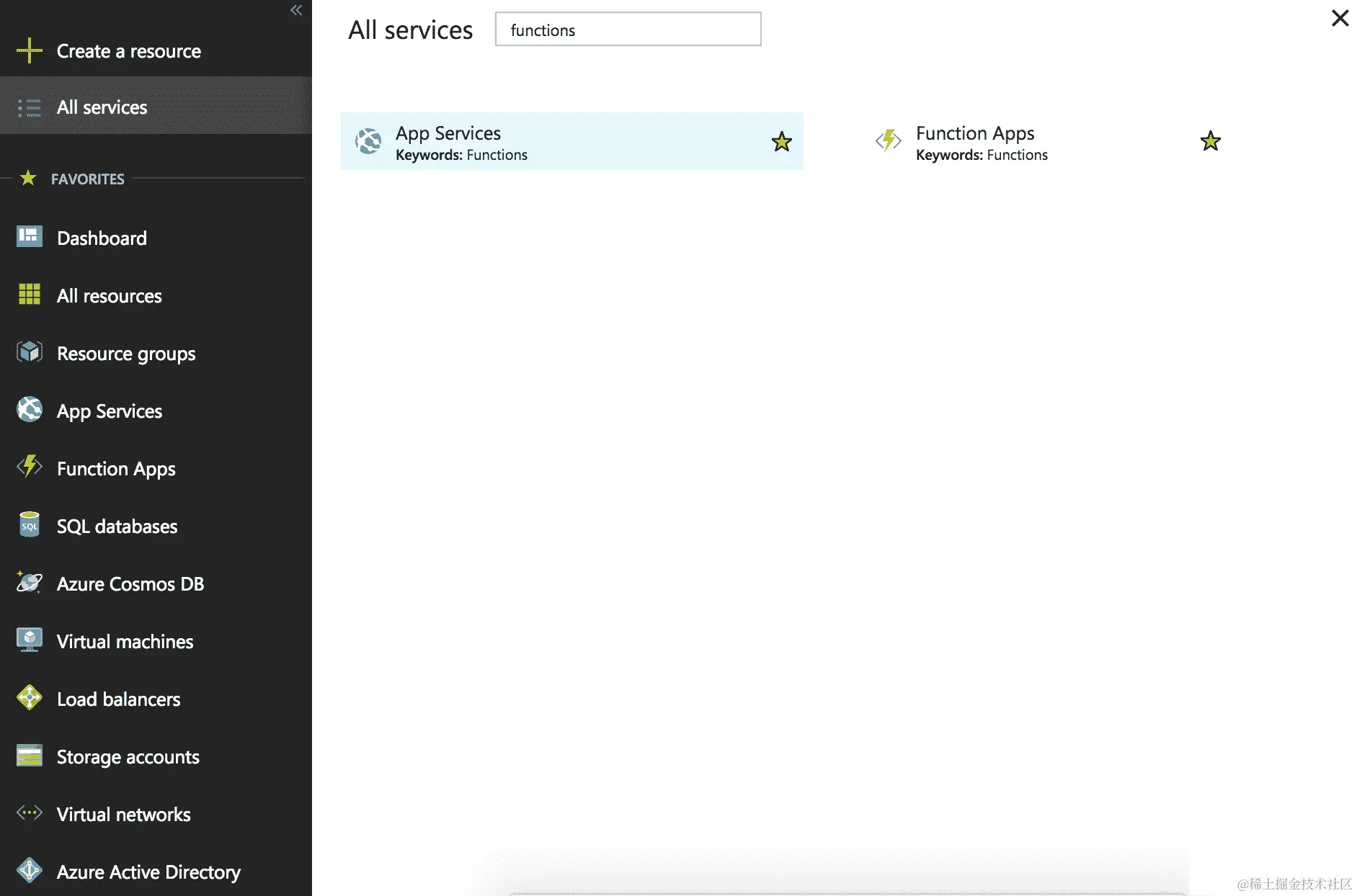Click the App Services globe icon in results
The image size is (1357, 896).
(368, 141)
